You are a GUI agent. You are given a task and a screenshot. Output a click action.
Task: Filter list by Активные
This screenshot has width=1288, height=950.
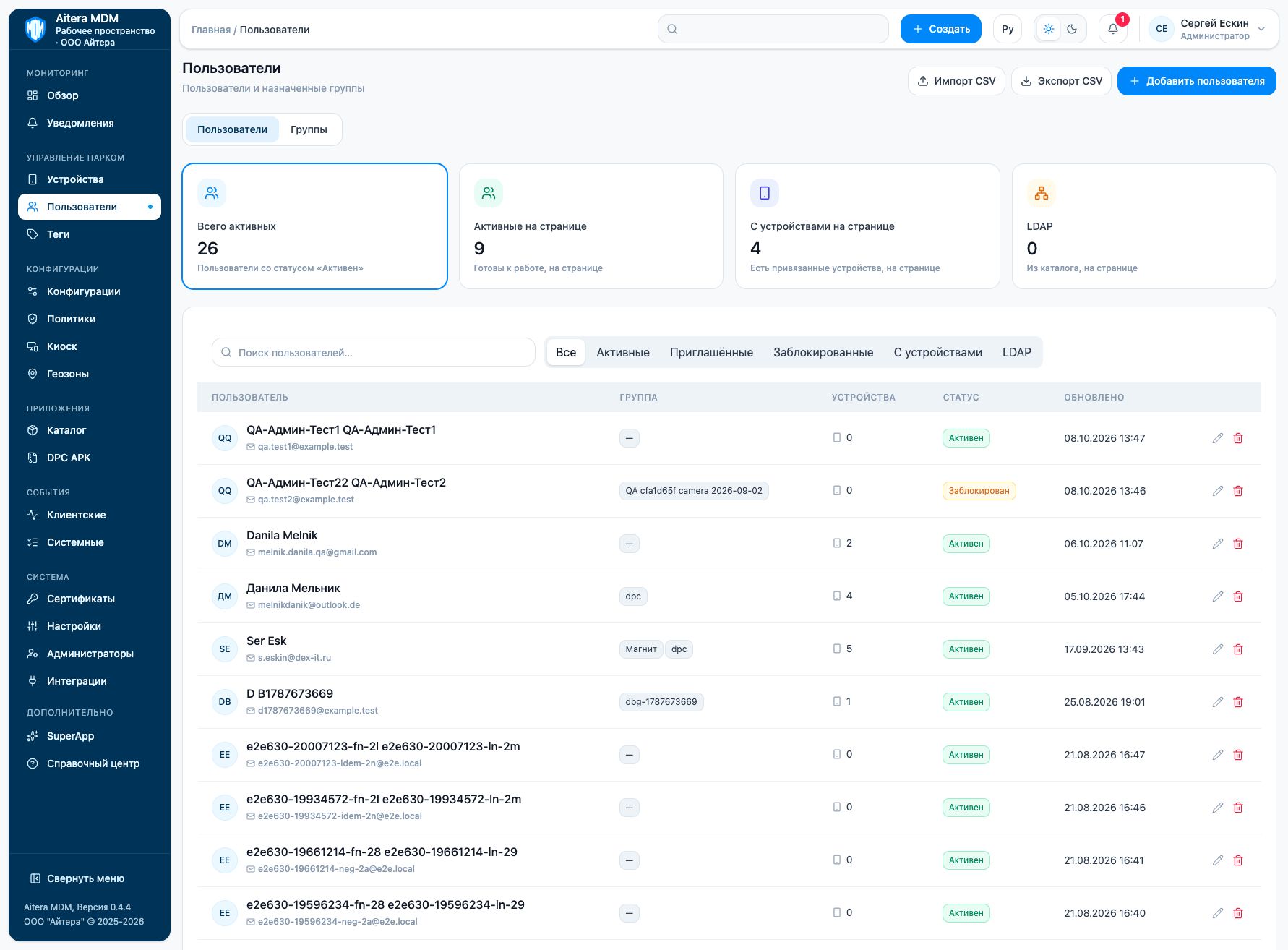[623, 352]
